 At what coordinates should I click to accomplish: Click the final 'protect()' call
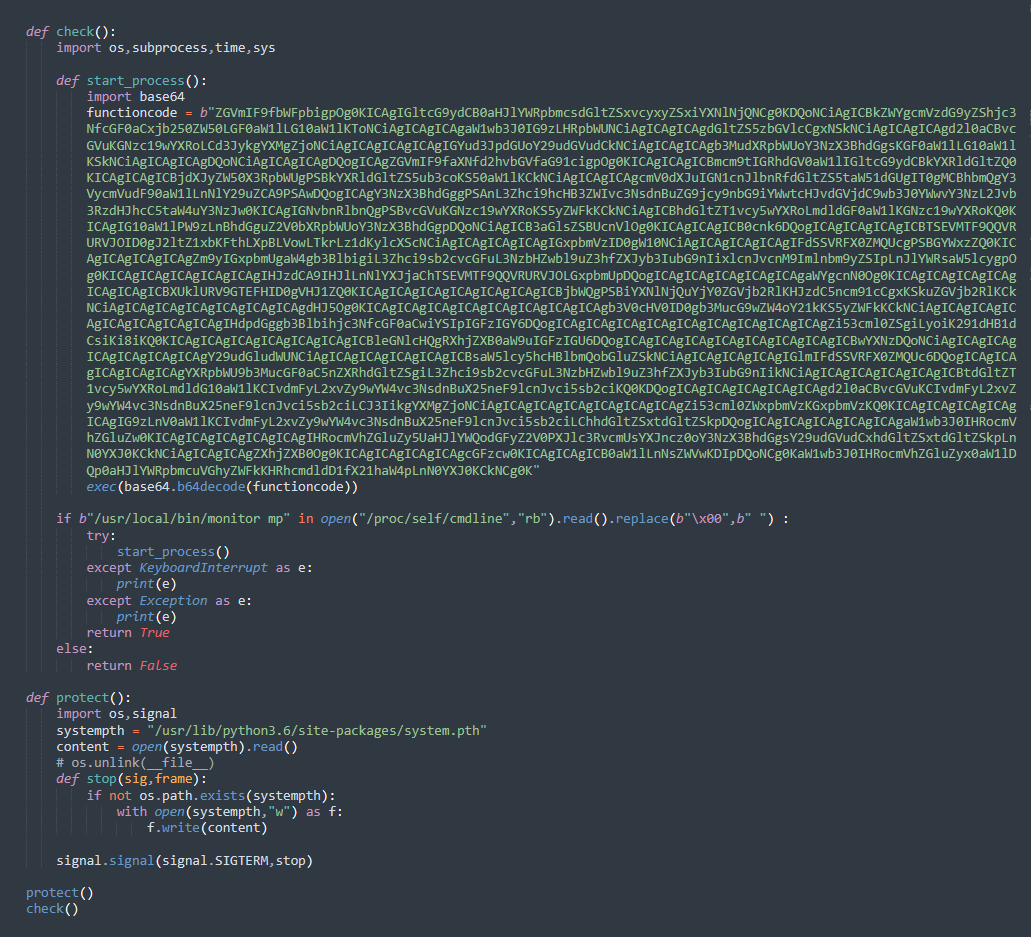pos(60,893)
